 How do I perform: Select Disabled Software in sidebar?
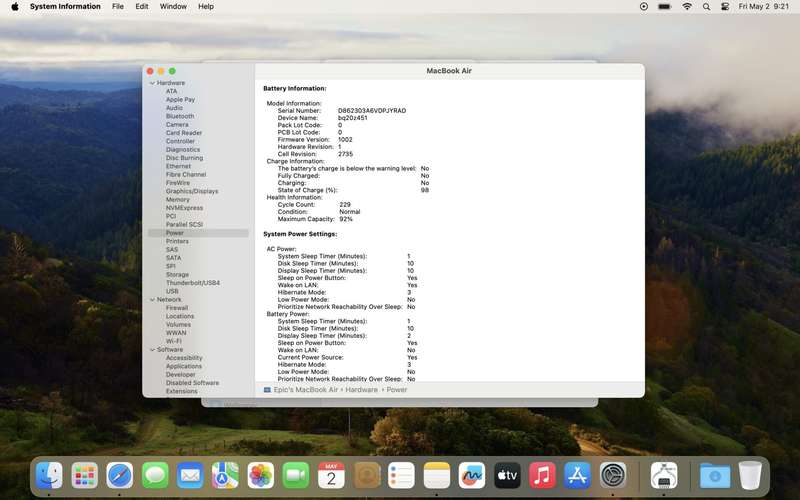[192, 383]
